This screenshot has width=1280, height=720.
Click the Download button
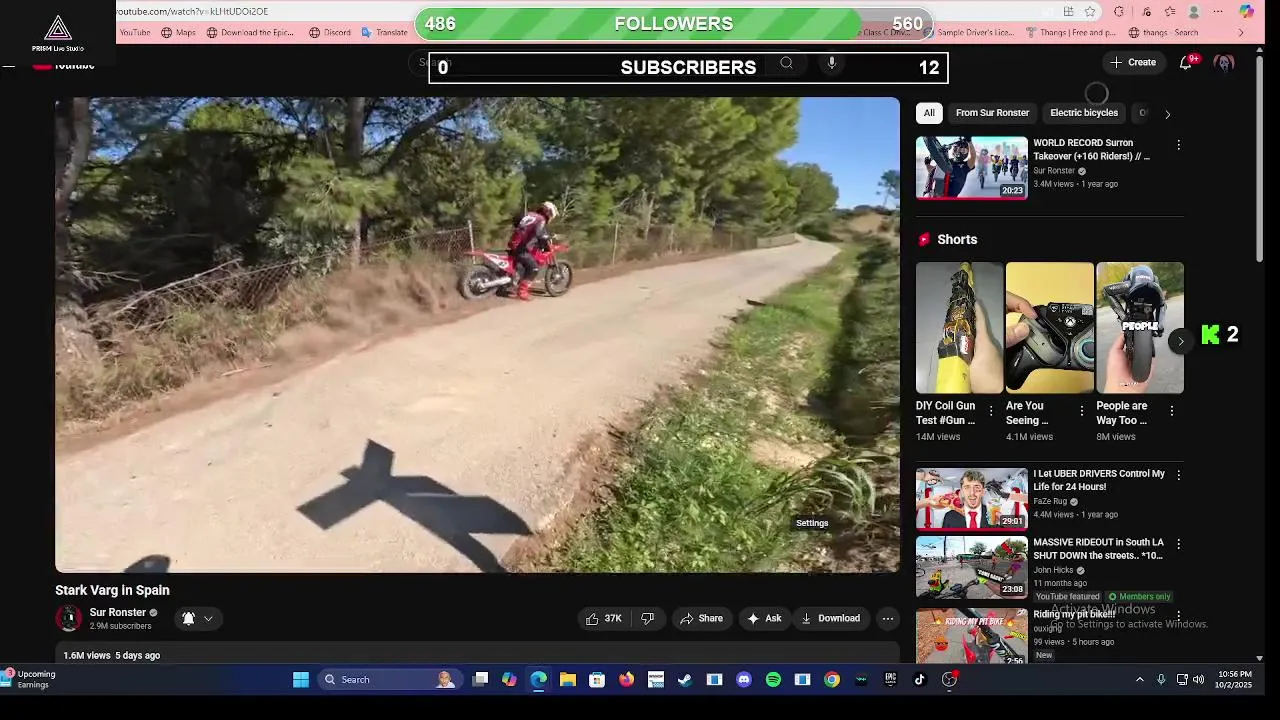pyautogui.click(x=830, y=618)
